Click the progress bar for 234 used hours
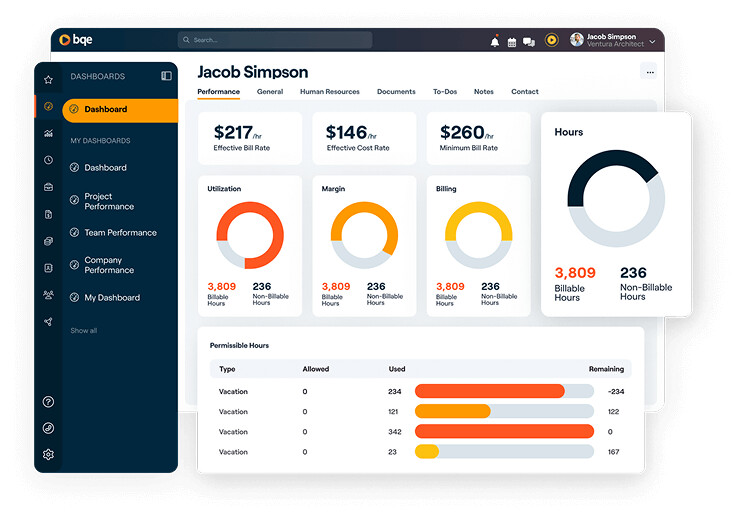The image size is (754, 515). point(504,391)
